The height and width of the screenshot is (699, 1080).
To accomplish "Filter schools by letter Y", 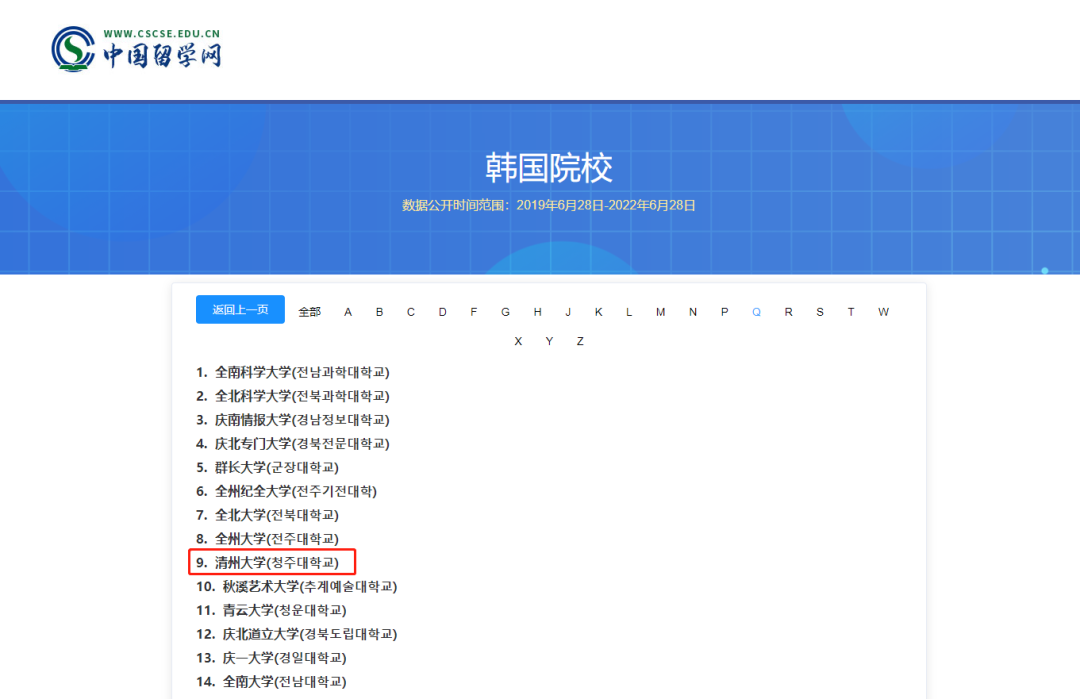I will [549, 341].
